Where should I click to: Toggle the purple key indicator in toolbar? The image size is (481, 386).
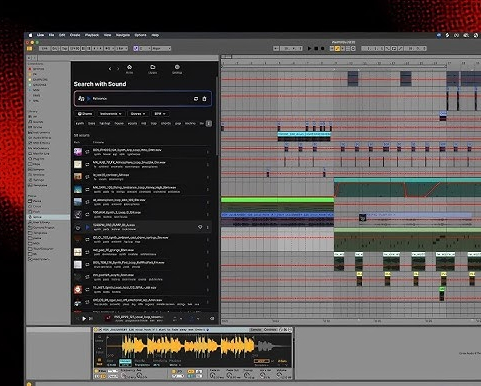pos(136,48)
